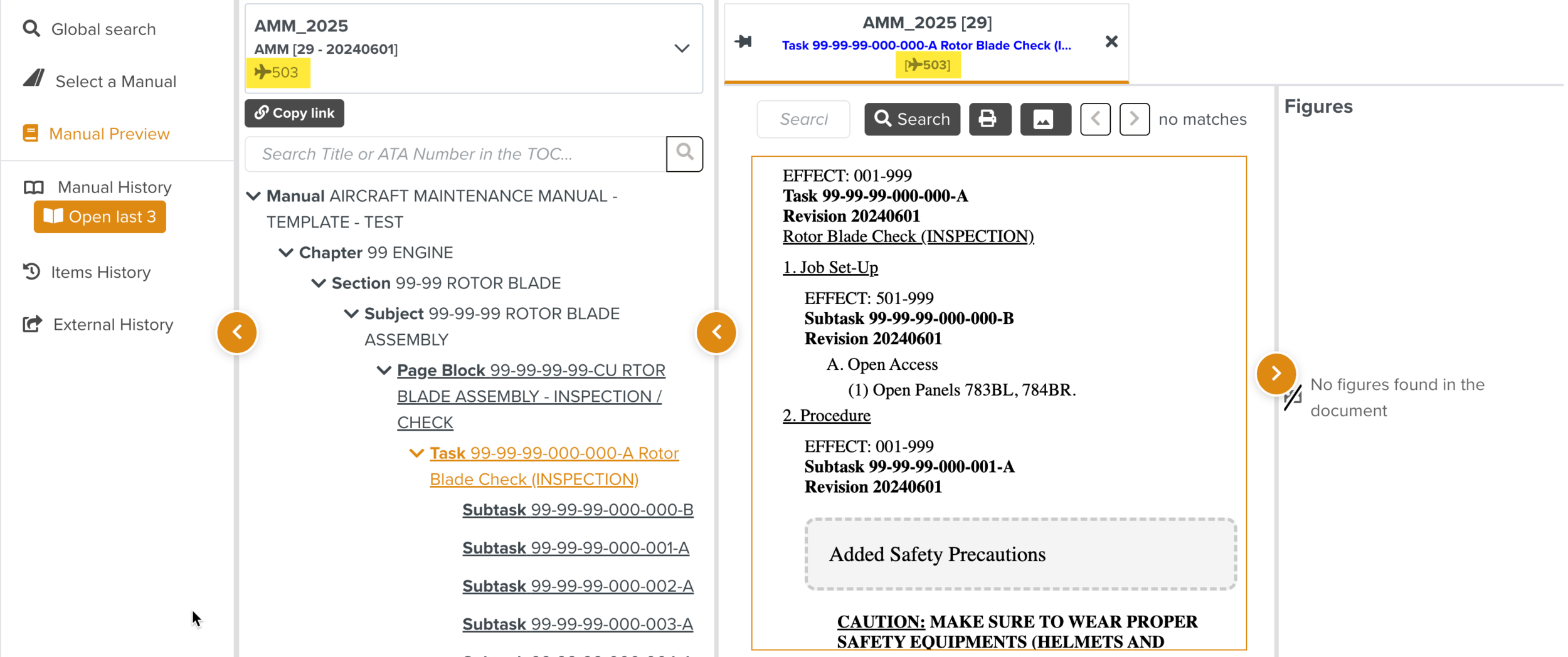The width and height of the screenshot is (1568, 657).
Task: Collapse Chapter 99 ENGINE tree node
Action: coord(286,253)
